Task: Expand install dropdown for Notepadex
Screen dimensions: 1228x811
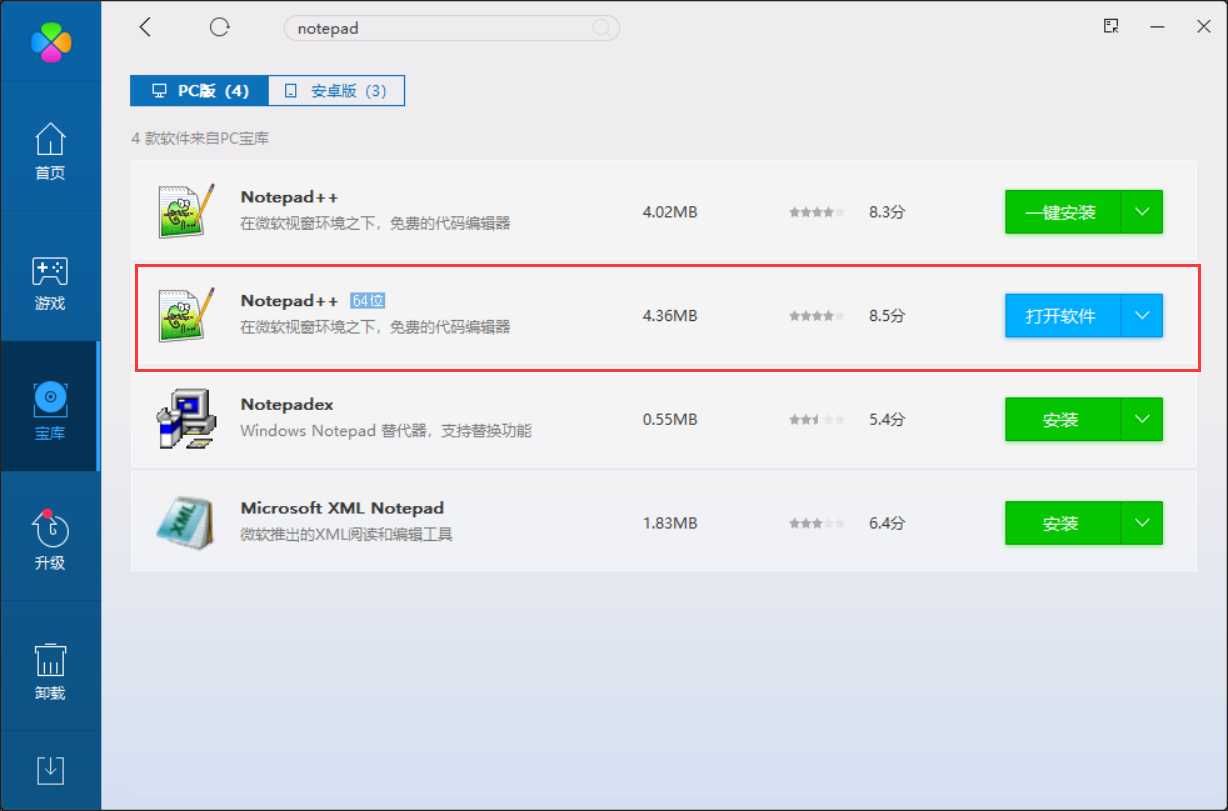Action: [1142, 420]
